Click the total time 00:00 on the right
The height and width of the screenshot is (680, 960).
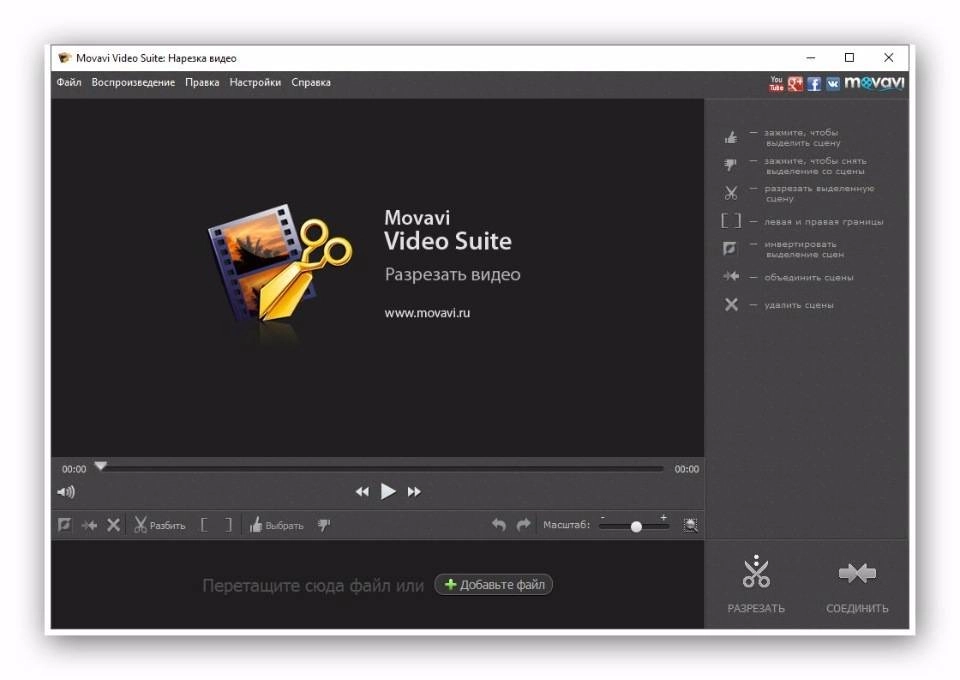(x=686, y=469)
